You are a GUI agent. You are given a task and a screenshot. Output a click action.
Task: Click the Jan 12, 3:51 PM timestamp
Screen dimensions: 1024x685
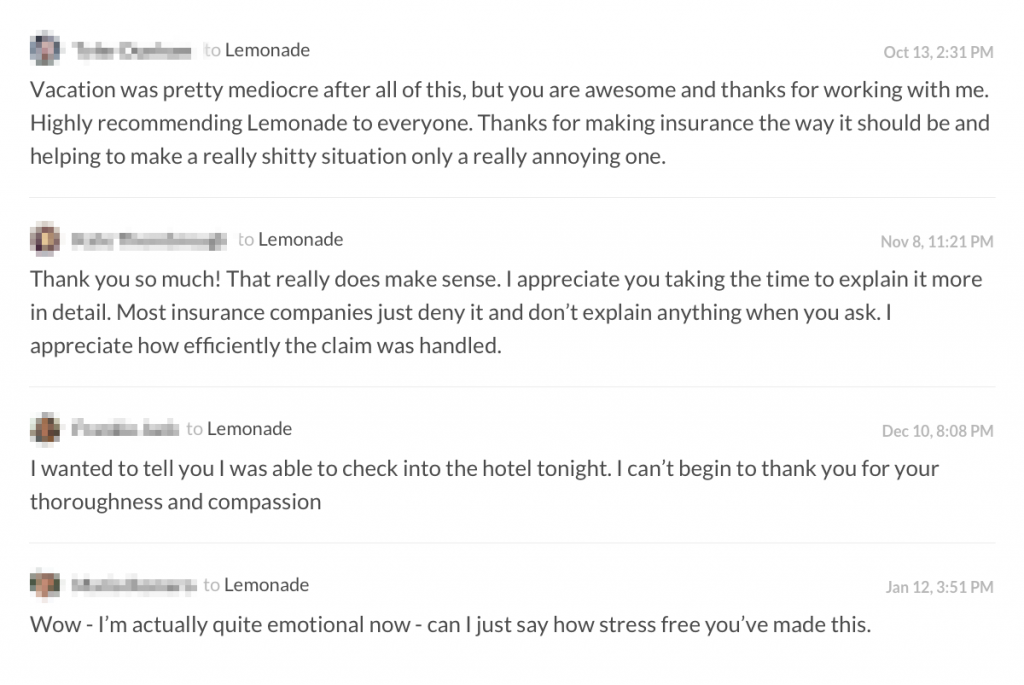pos(939,587)
